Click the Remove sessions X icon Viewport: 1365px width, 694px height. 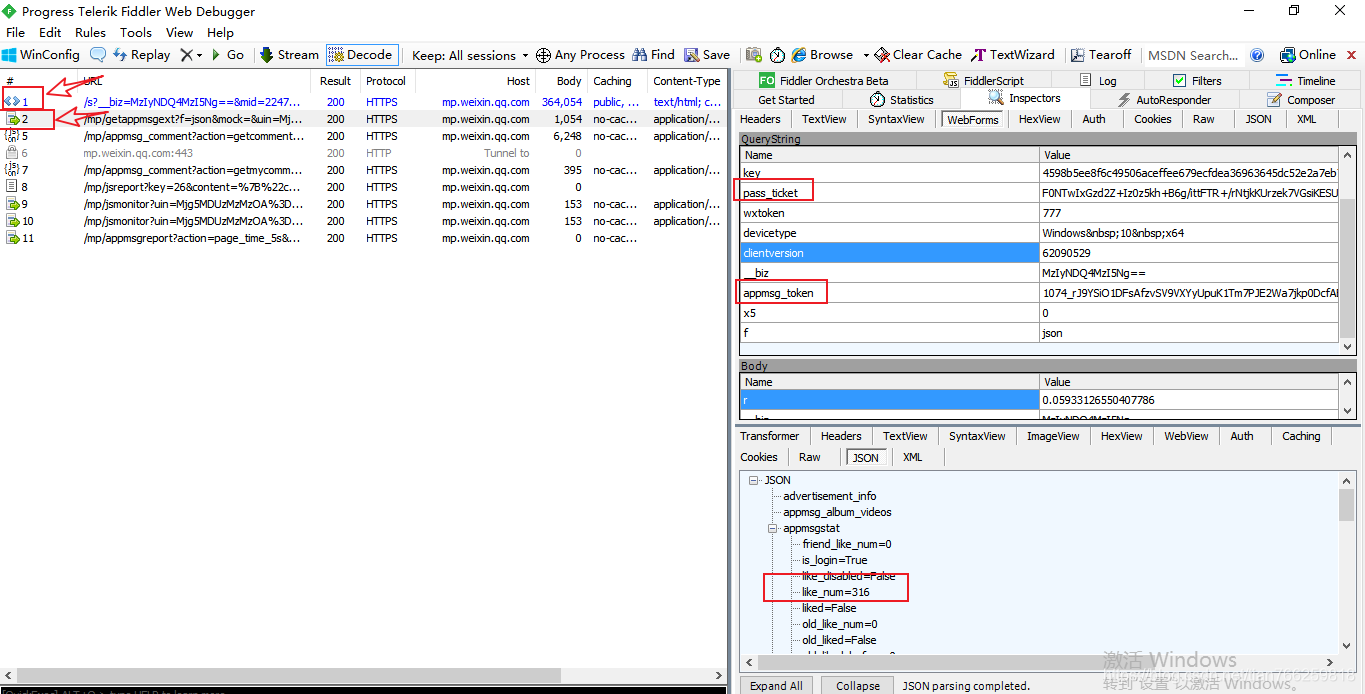(186, 55)
